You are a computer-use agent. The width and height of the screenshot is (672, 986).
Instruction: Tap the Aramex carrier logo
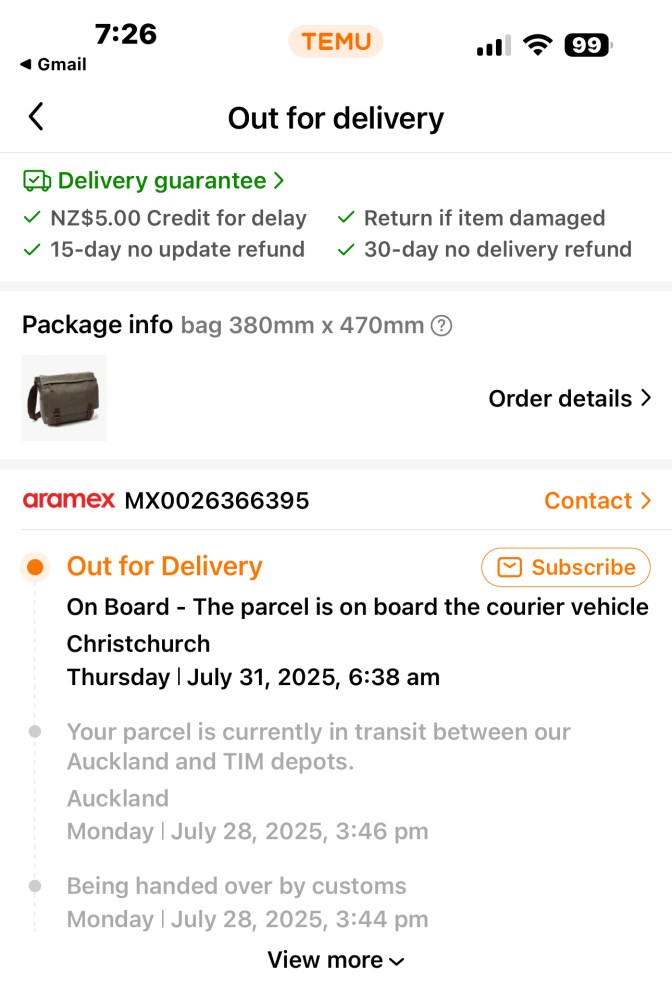(69, 500)
